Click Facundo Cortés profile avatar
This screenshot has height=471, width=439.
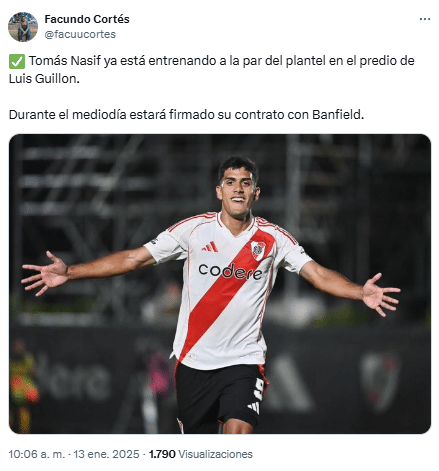[x=23, y=27]
